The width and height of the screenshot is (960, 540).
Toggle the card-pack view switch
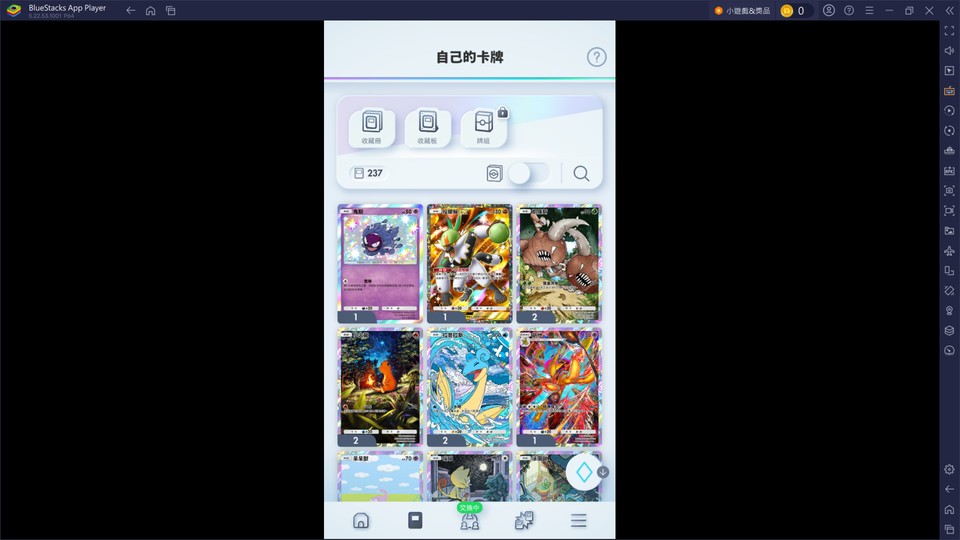(528, 173)
